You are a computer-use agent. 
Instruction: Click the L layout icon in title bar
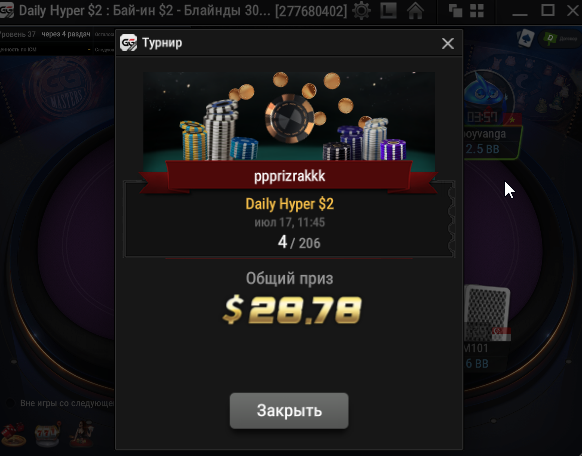coord(388,10)
